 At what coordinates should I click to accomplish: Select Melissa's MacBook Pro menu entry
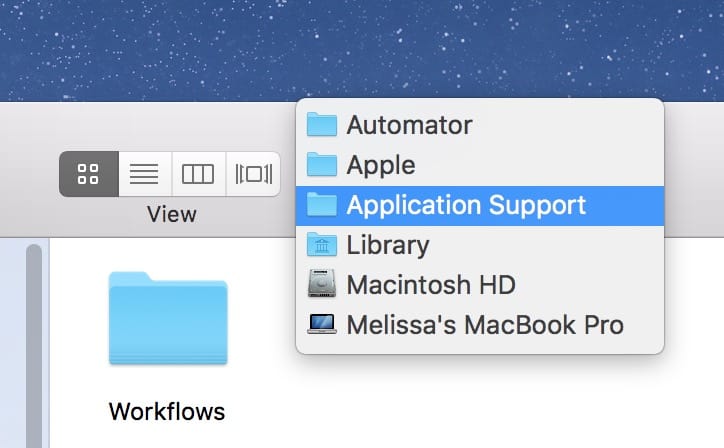pos(484,325)
